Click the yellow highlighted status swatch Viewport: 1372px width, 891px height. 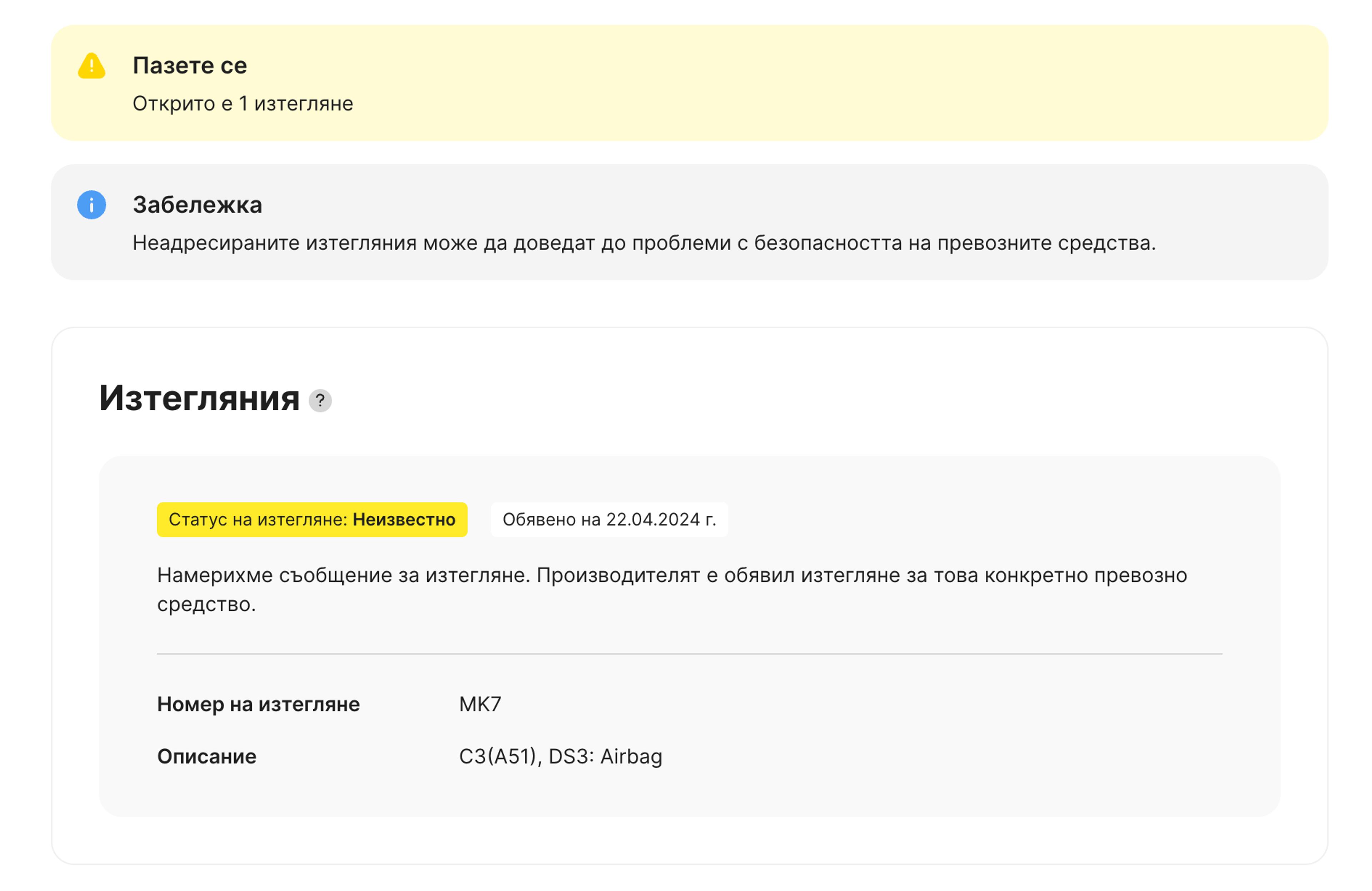coord(312,519)
